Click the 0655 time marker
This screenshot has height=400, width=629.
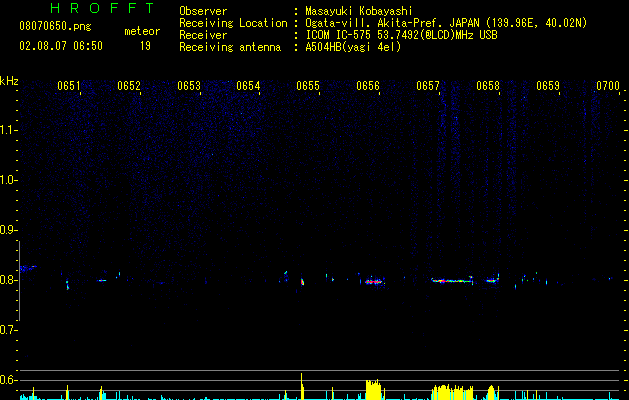(308, 86)
